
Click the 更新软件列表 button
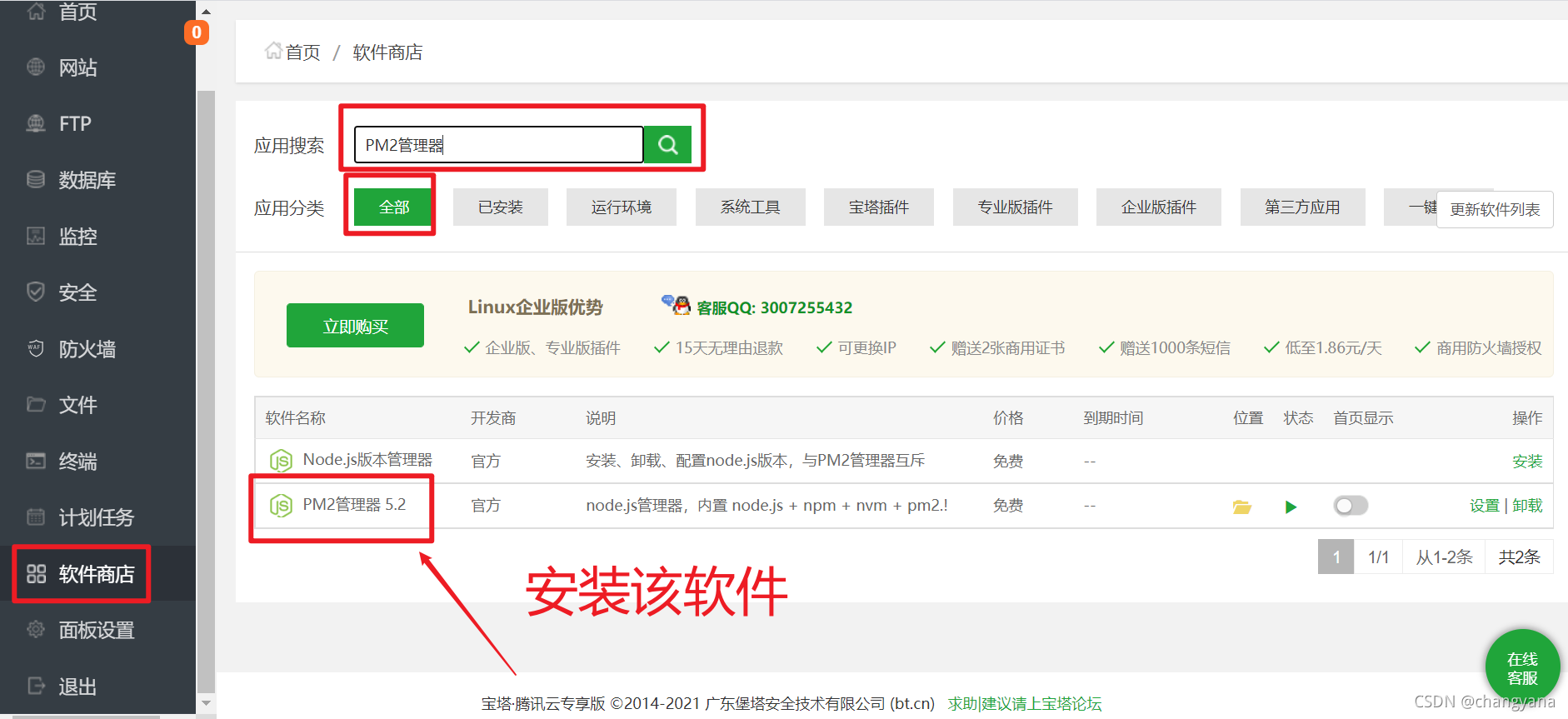(x=1495, y=209)
